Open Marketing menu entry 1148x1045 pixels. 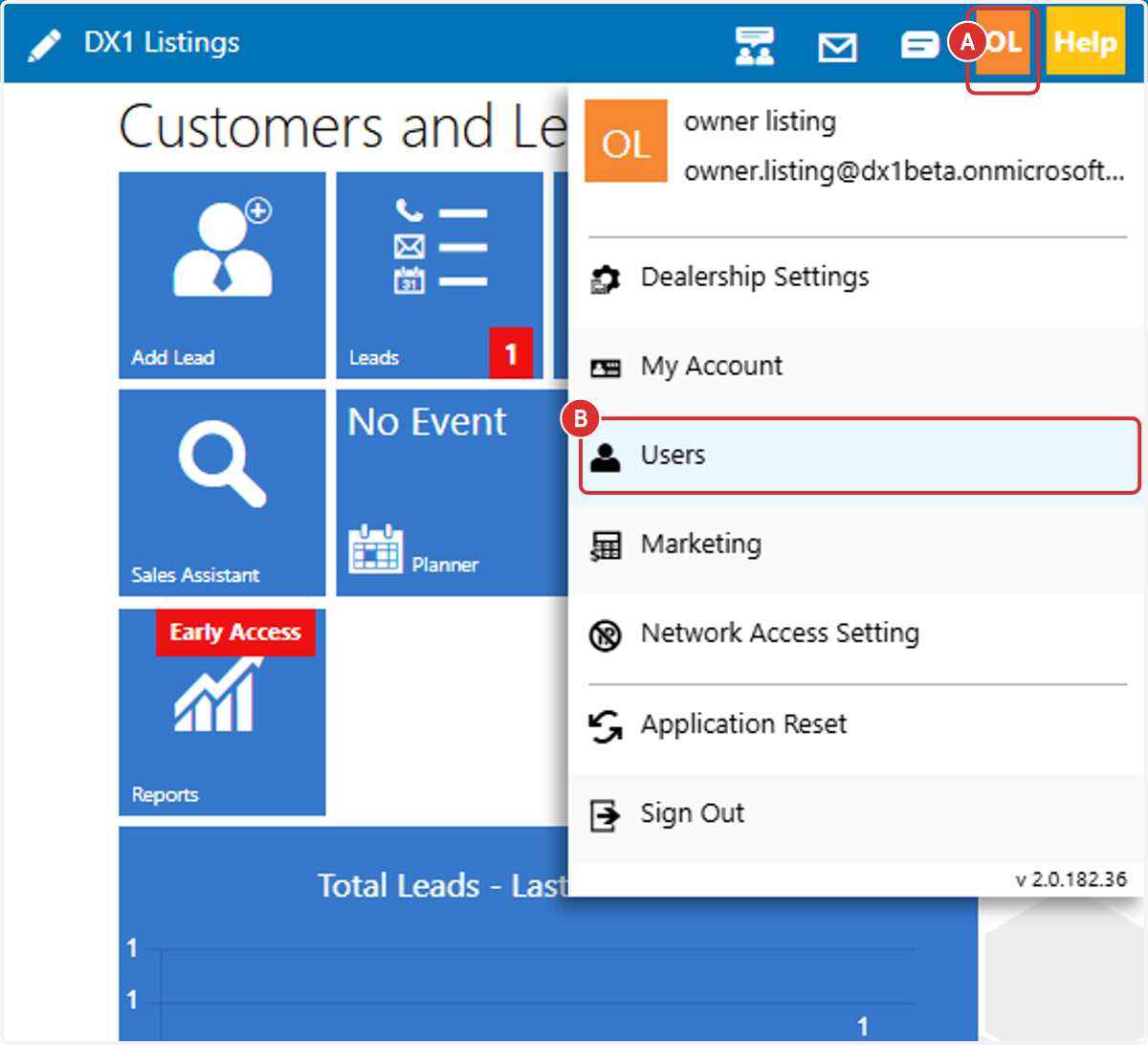855,545
